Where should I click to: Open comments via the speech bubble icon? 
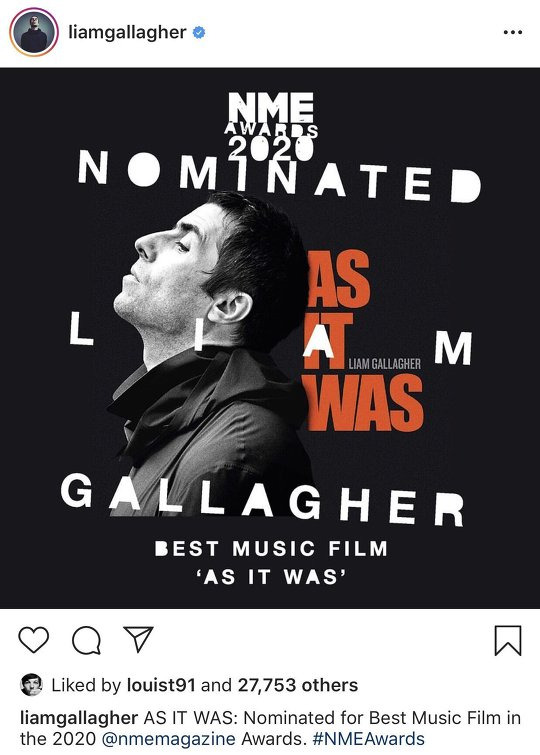pyautogui.click(x=86, y=640)
